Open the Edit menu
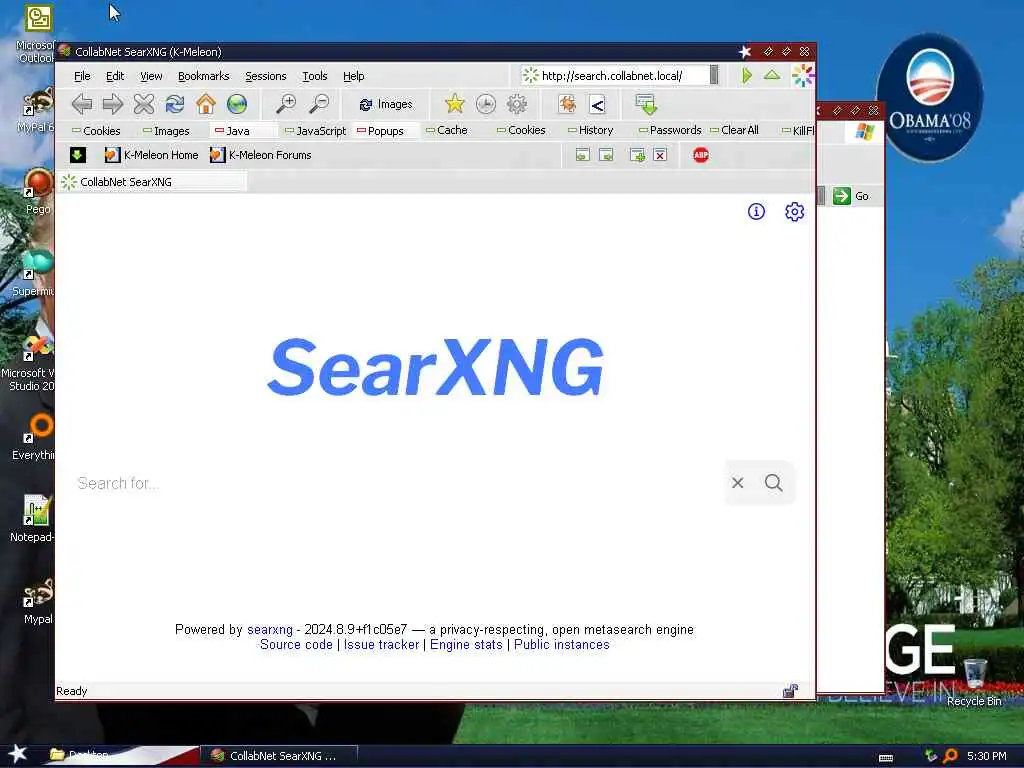The image size is (1024, 768). click(115, 76)
